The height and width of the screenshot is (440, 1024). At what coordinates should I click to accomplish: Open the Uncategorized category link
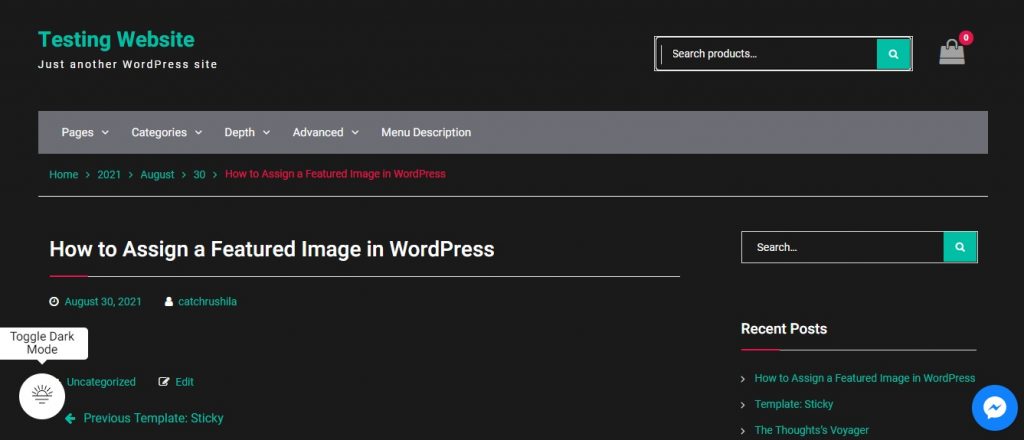pos(101,382)
